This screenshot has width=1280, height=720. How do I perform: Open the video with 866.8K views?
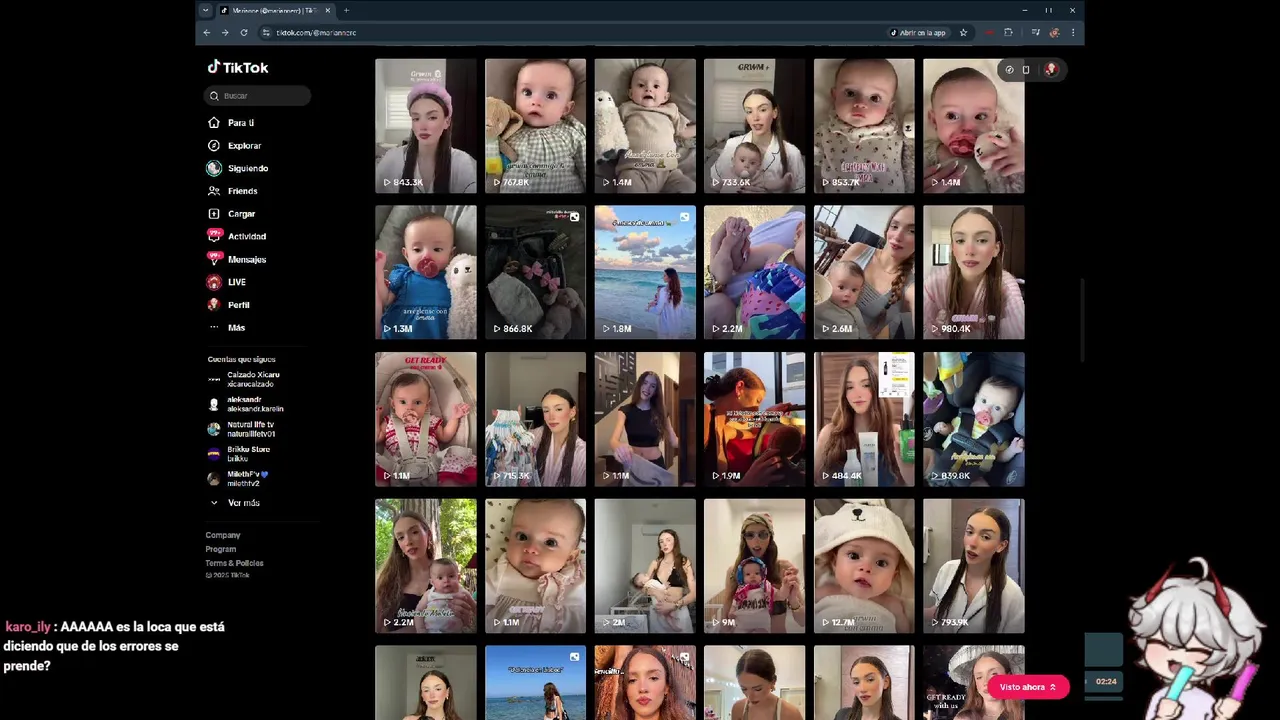pyautogui.click(x=535, y=273)
